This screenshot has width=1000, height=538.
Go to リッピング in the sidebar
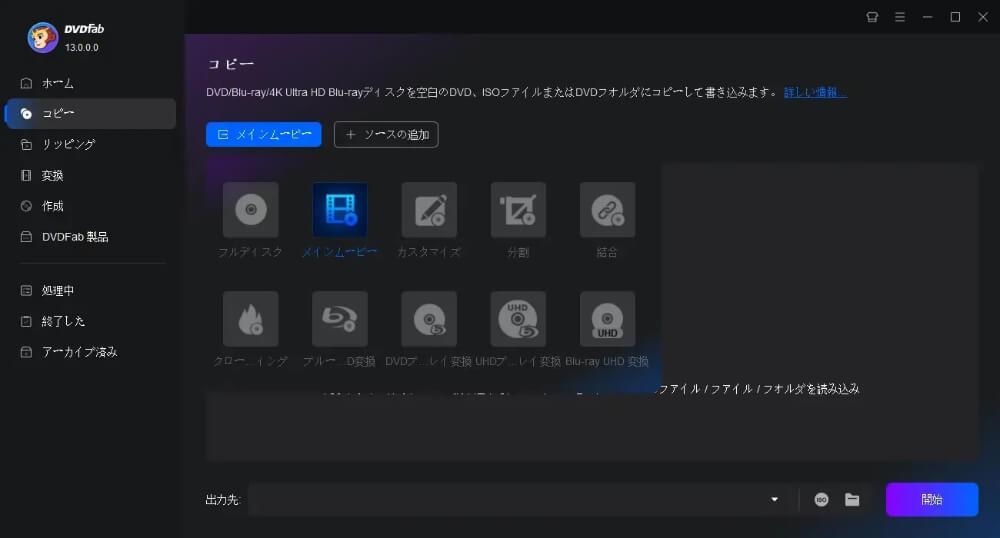pos(68,144)
